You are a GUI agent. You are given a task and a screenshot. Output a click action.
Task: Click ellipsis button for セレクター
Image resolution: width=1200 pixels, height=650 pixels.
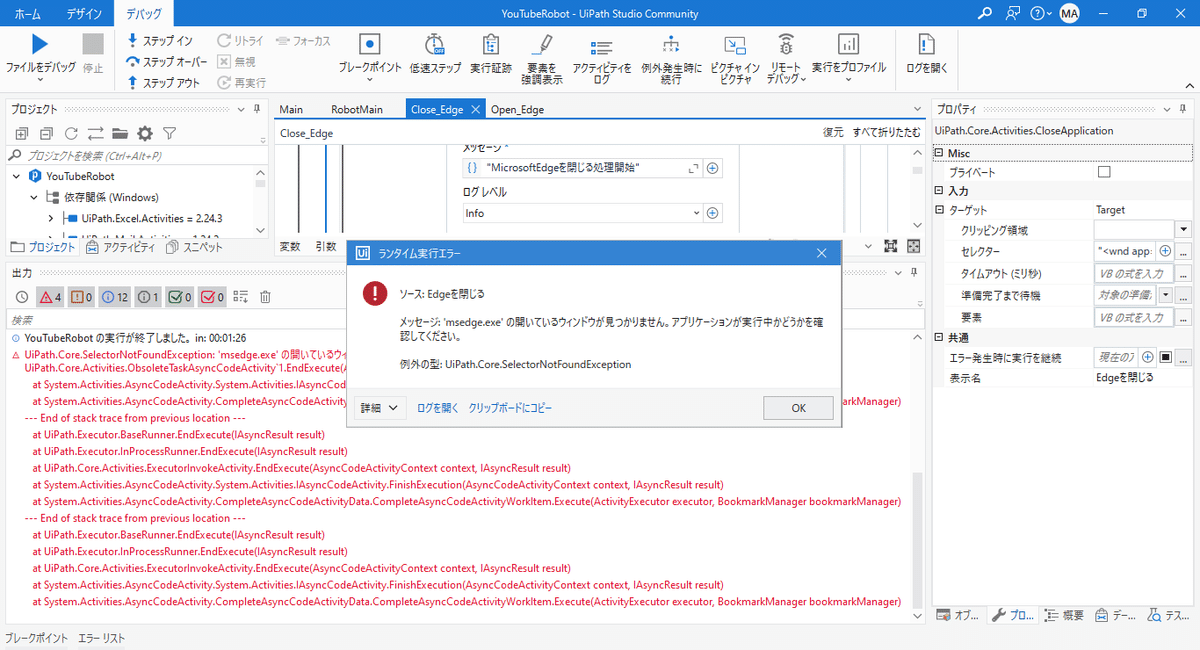[x=1183, y=251]
